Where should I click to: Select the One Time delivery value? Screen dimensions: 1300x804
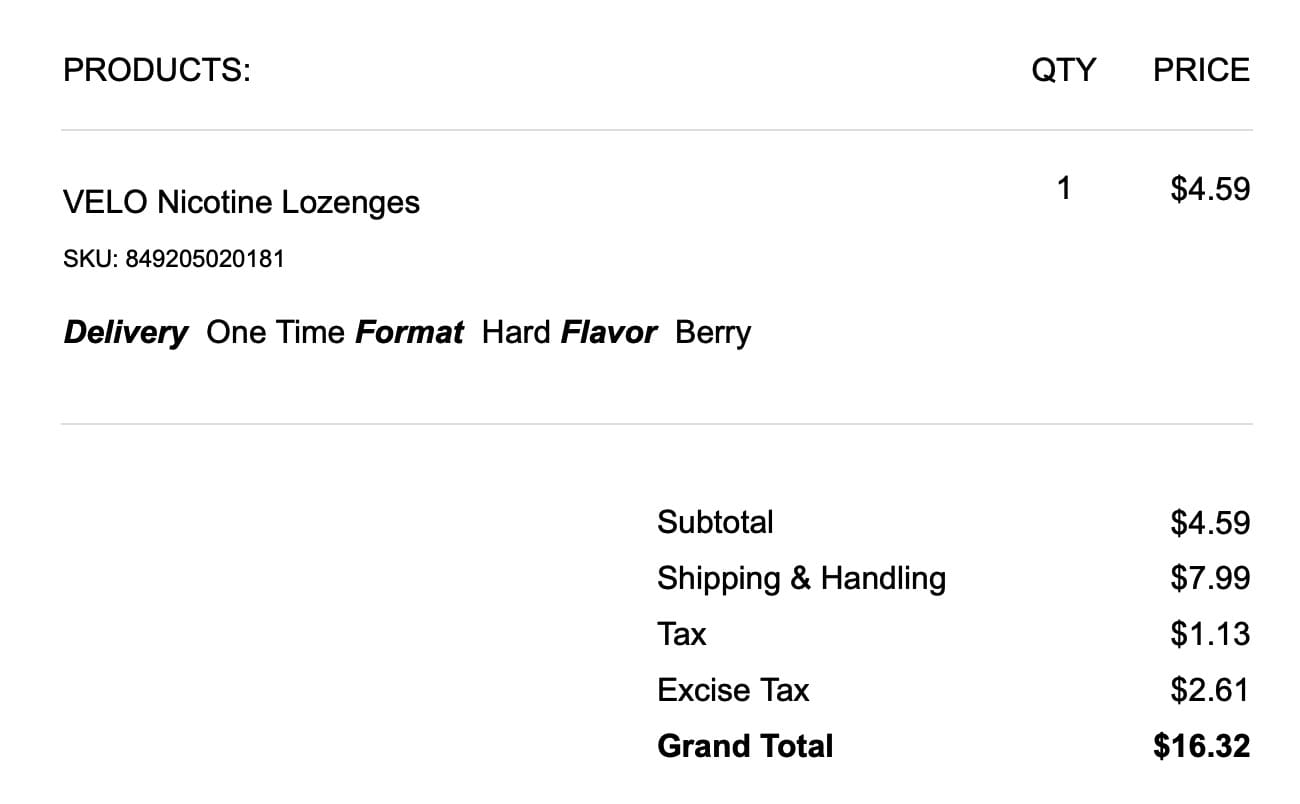(276, 332)
